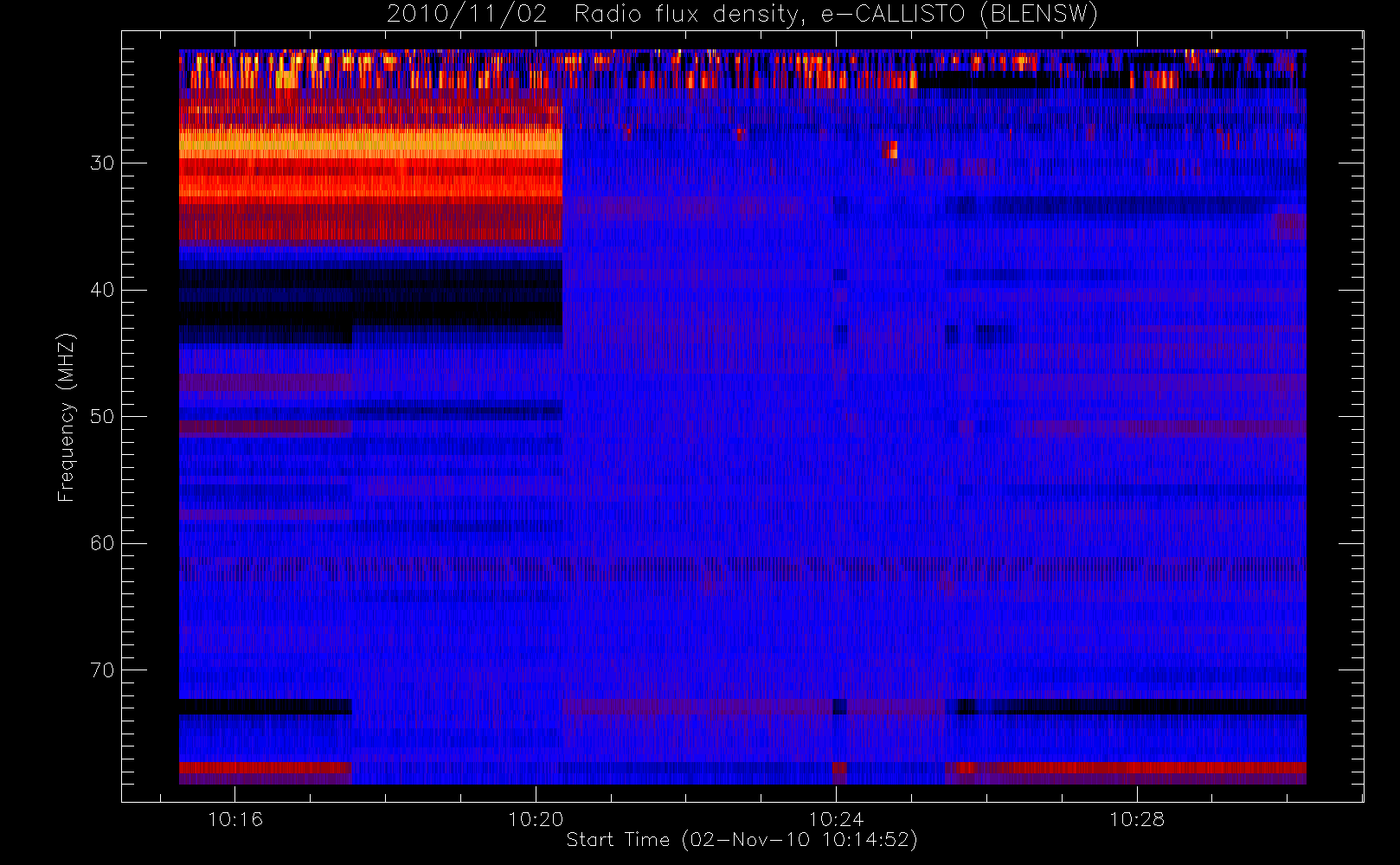Click the "Start Time (02-Nov-10 10:14:52)" axis label
Image resolution: width=1400 pixels, height=865 pixels.
click(x=742, y=840)
